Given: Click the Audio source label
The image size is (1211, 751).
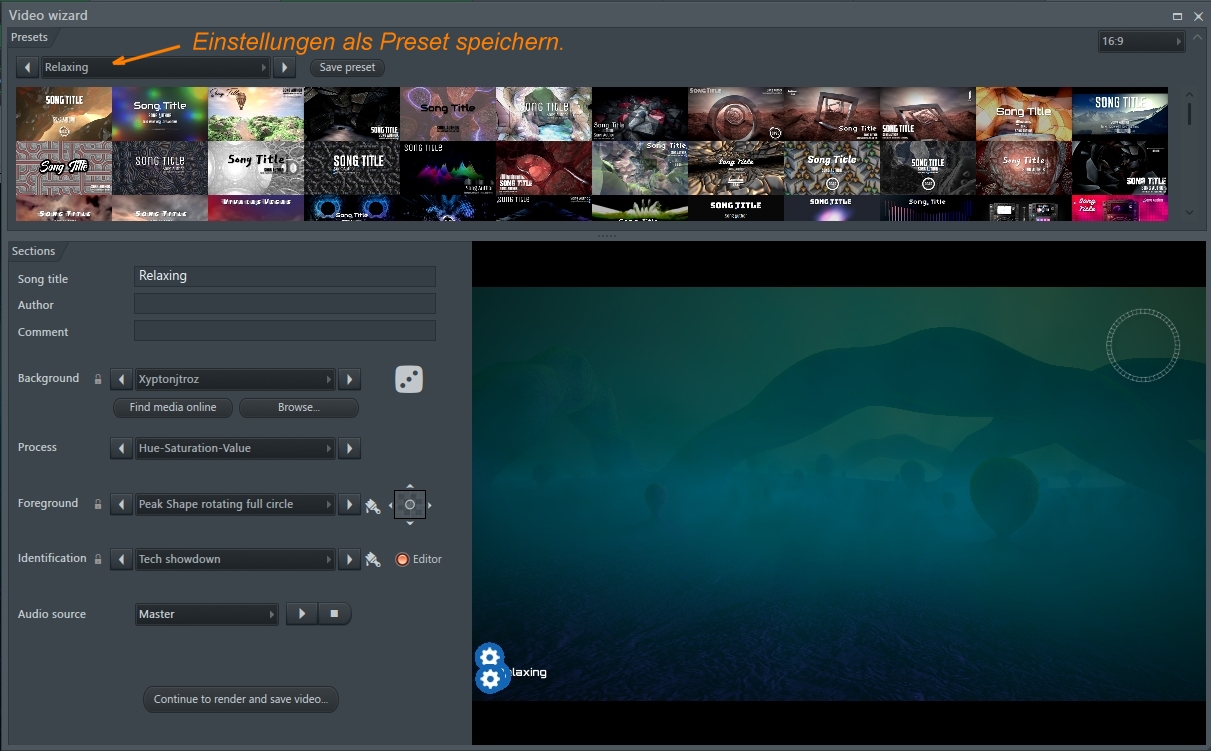Looking at the screenshot, I should pyautogui.click(x=52, y=614).
